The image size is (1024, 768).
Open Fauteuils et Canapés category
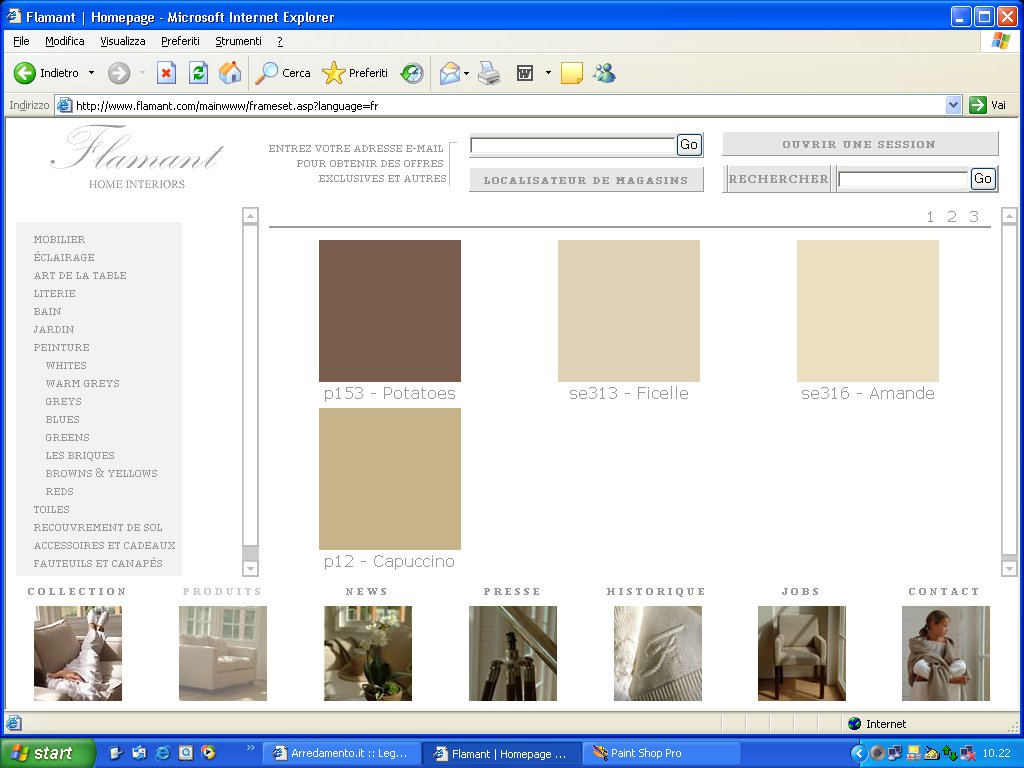pyautogui.click(x=98, y=563)
